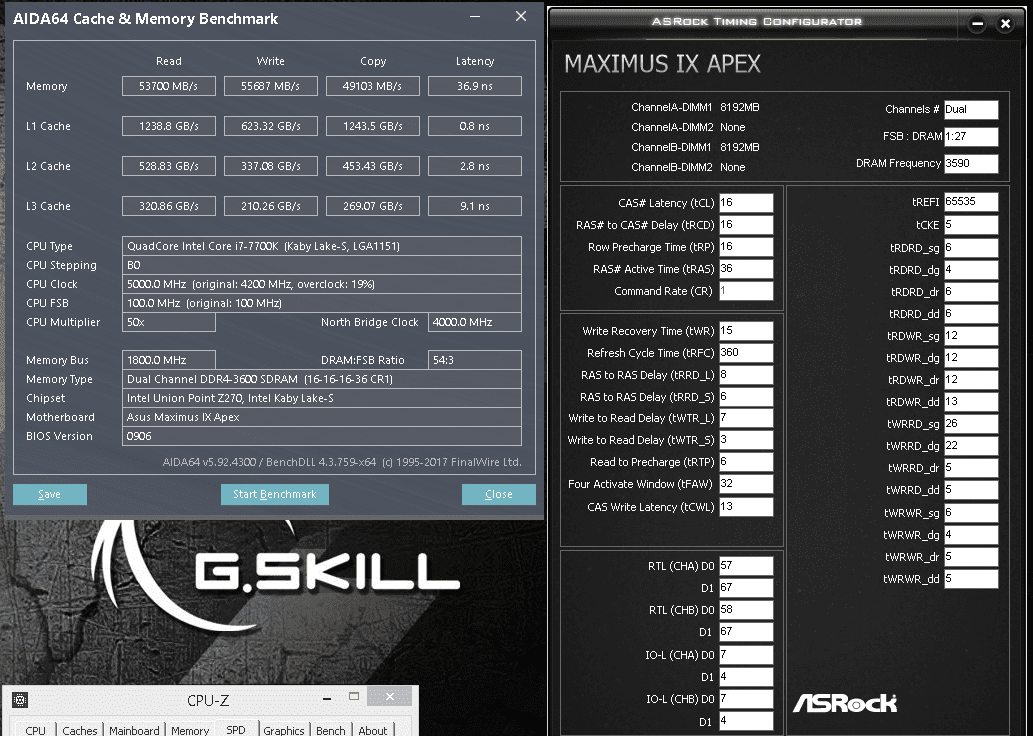The image size is (1033, 736).
Task: Click the tRRD_L field showing 8
Action: (x=746, y=375)
